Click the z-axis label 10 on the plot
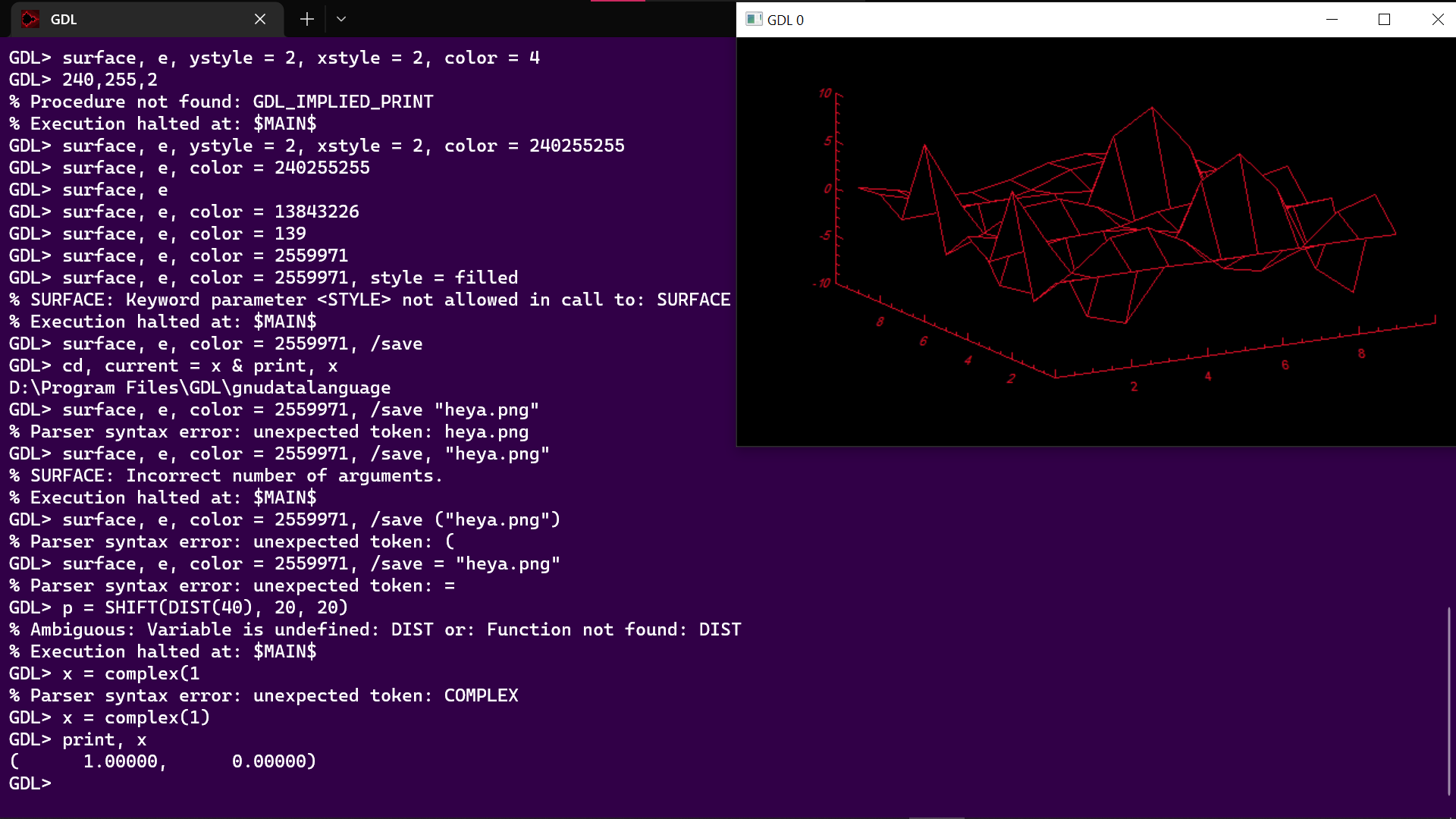This screenshot has height=819, width=1456. (x=825, y=93)
